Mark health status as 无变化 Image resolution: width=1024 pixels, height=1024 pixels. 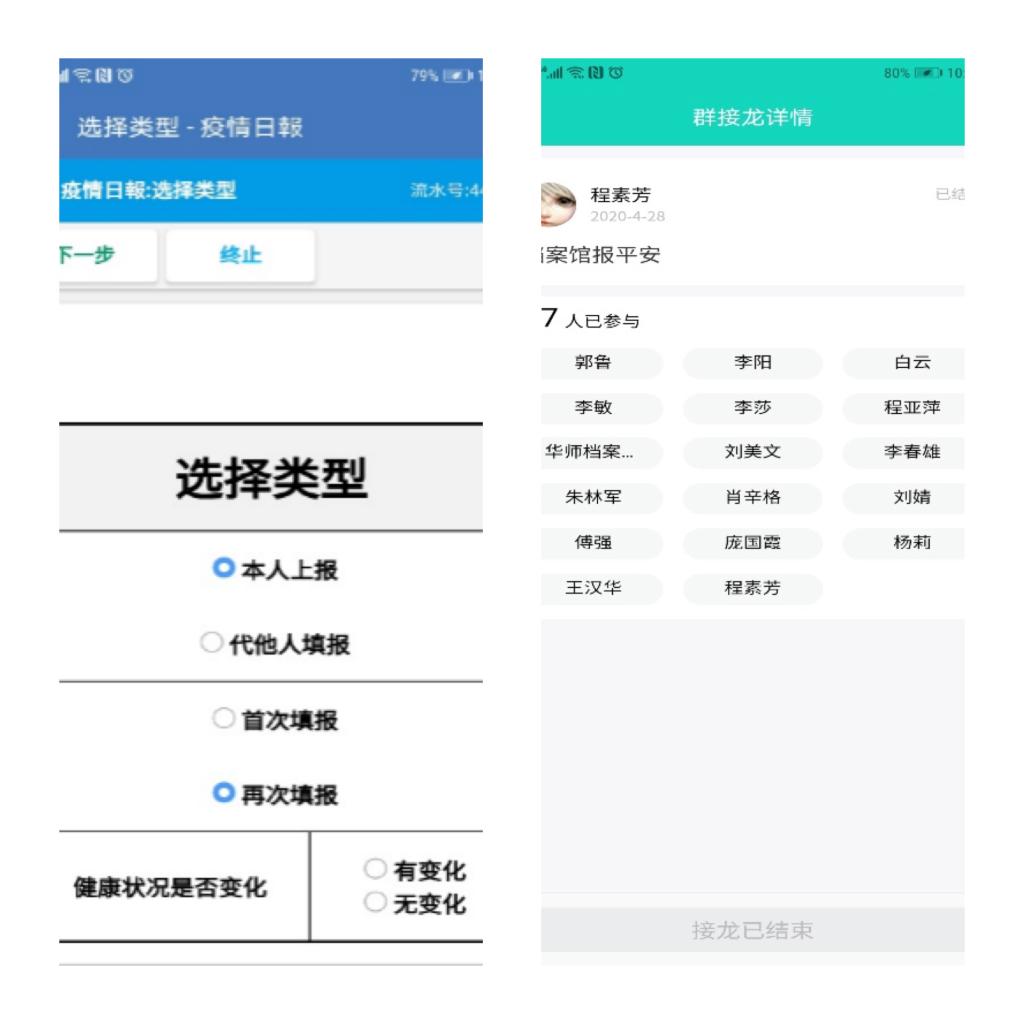coord(376,904)
